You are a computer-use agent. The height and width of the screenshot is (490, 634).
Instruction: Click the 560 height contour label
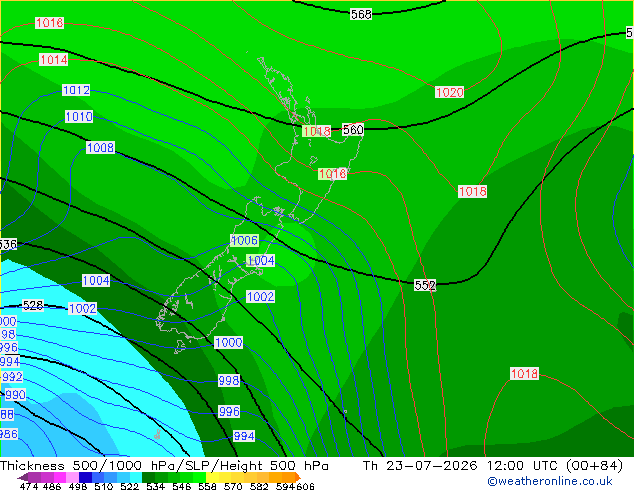pos(353,130)
